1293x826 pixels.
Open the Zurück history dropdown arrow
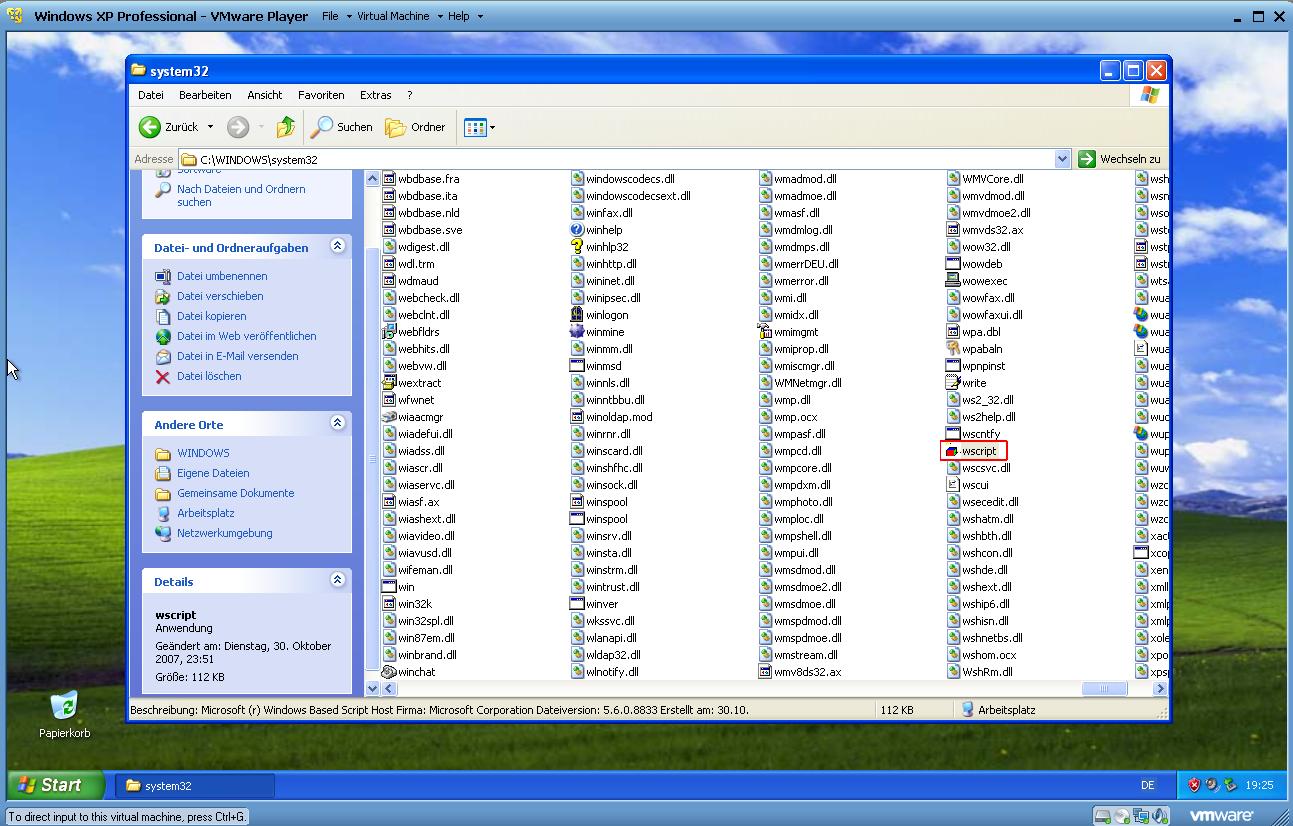(210, 127)
